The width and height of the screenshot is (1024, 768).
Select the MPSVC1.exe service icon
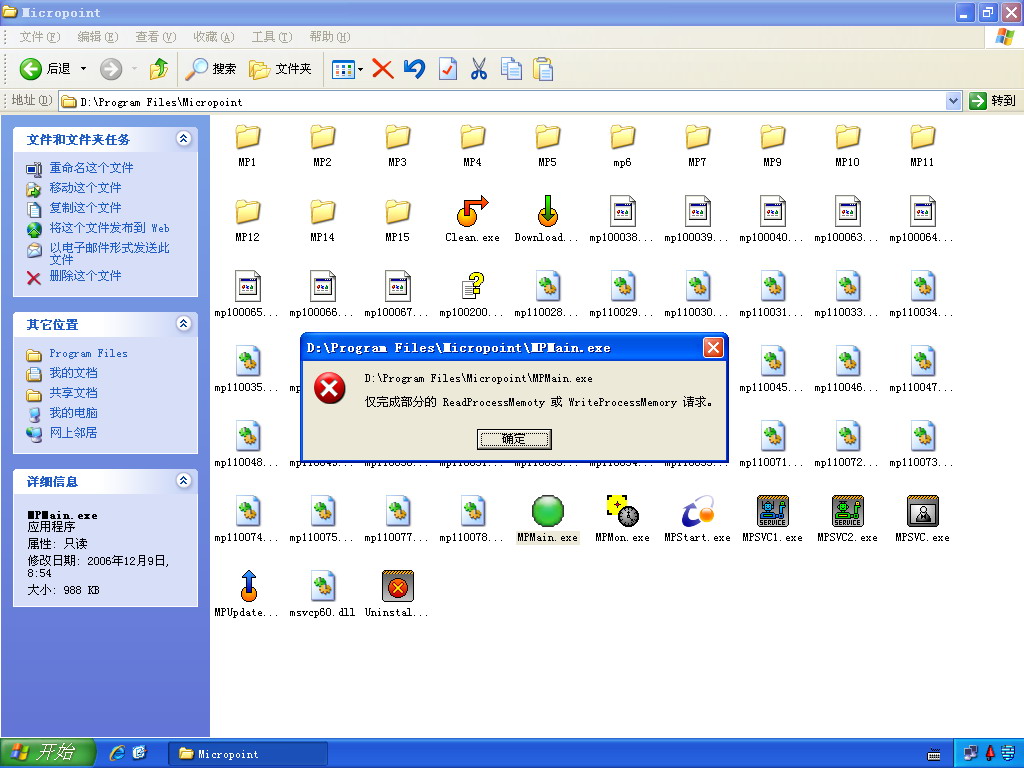[x=773, y=511]
